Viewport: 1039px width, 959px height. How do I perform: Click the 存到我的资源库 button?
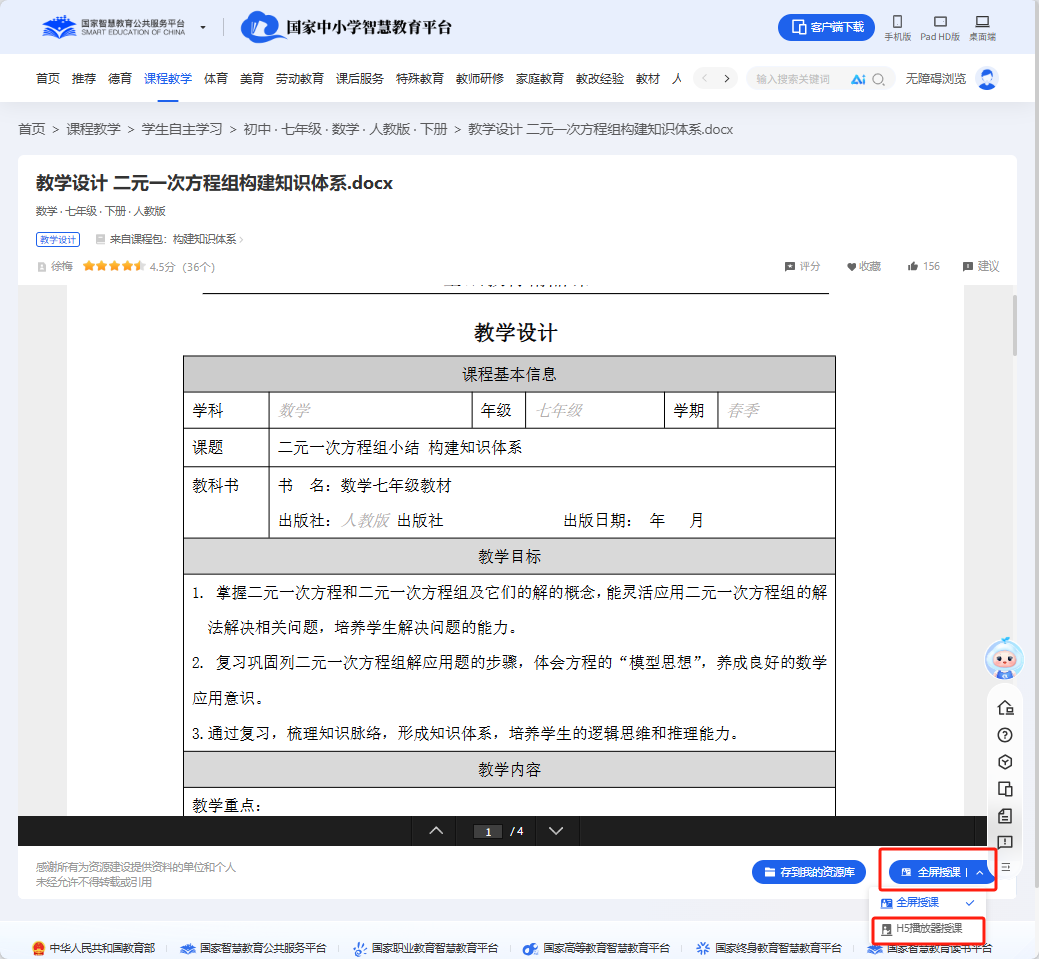coord(808,871)
